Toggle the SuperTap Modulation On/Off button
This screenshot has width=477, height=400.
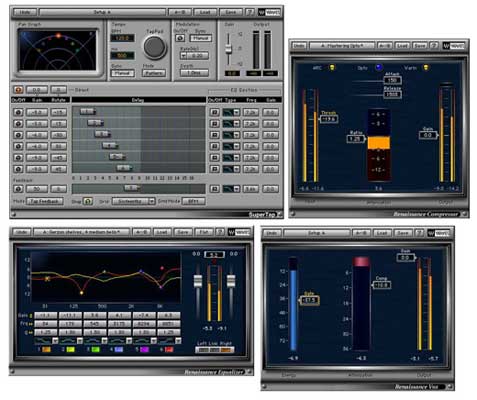point(180,38)
